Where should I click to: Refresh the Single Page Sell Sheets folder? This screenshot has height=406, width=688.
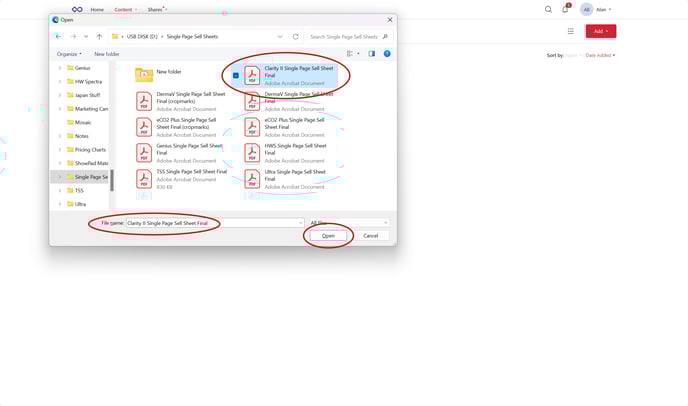pos(295,36)
